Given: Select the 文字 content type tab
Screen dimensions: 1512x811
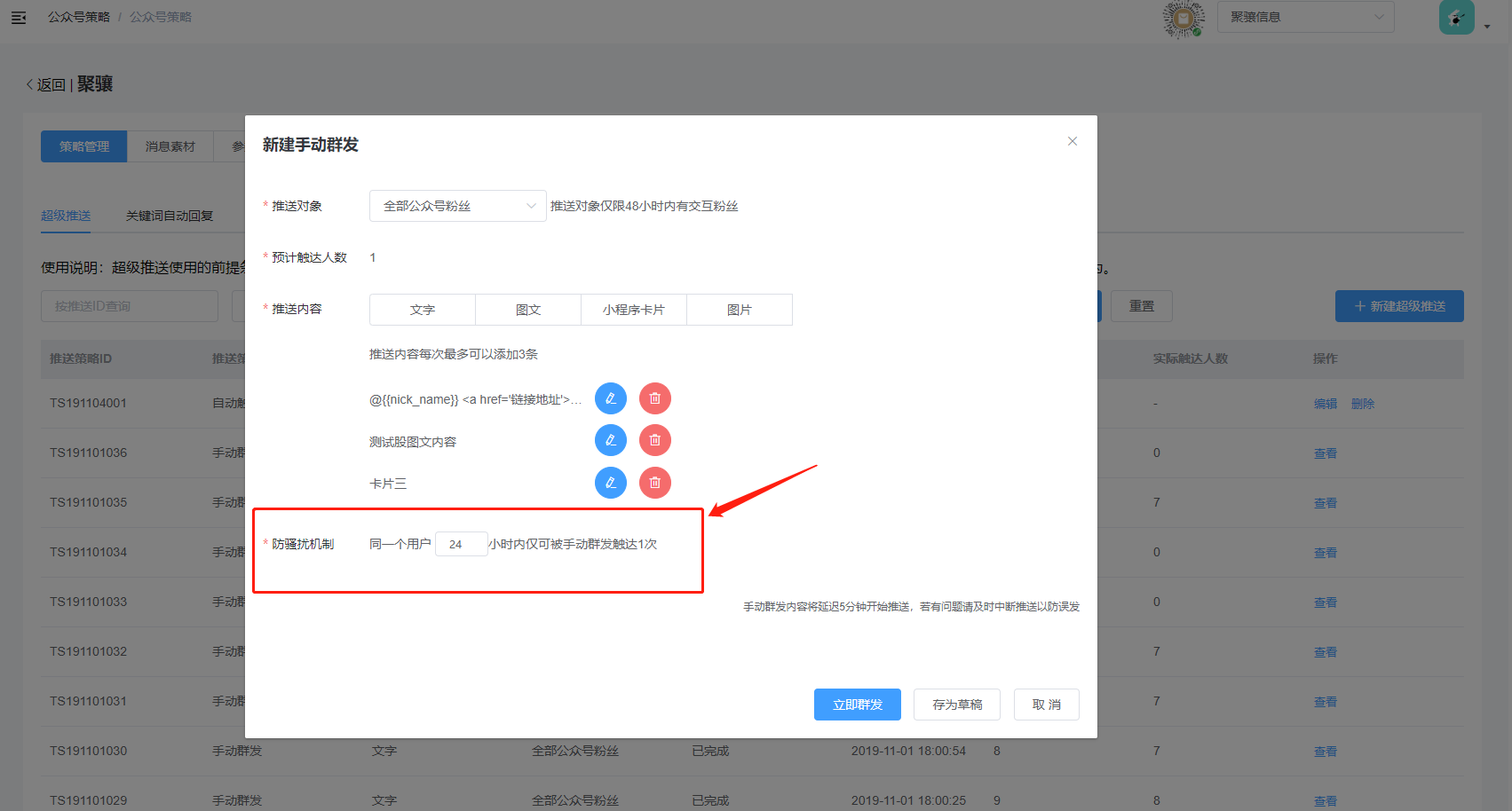Looking at the screenshot, I should [423, 310].
